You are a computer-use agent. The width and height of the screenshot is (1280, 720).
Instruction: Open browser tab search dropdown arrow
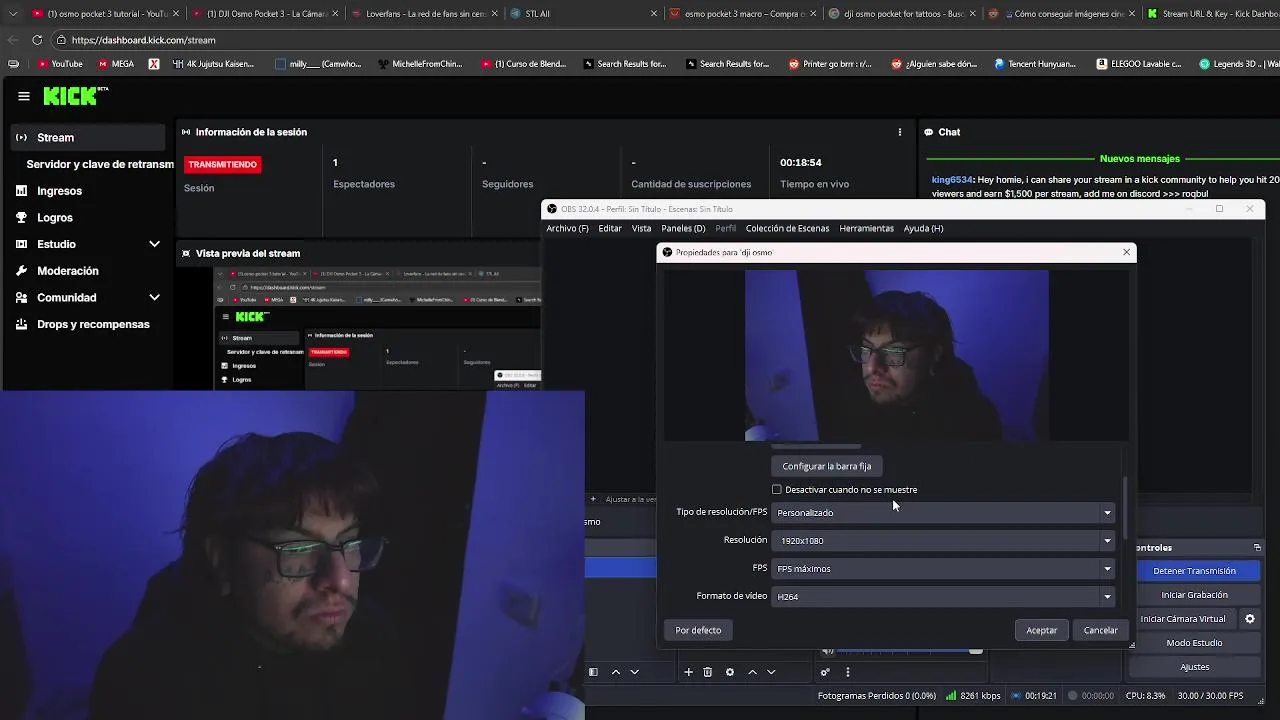13,14
